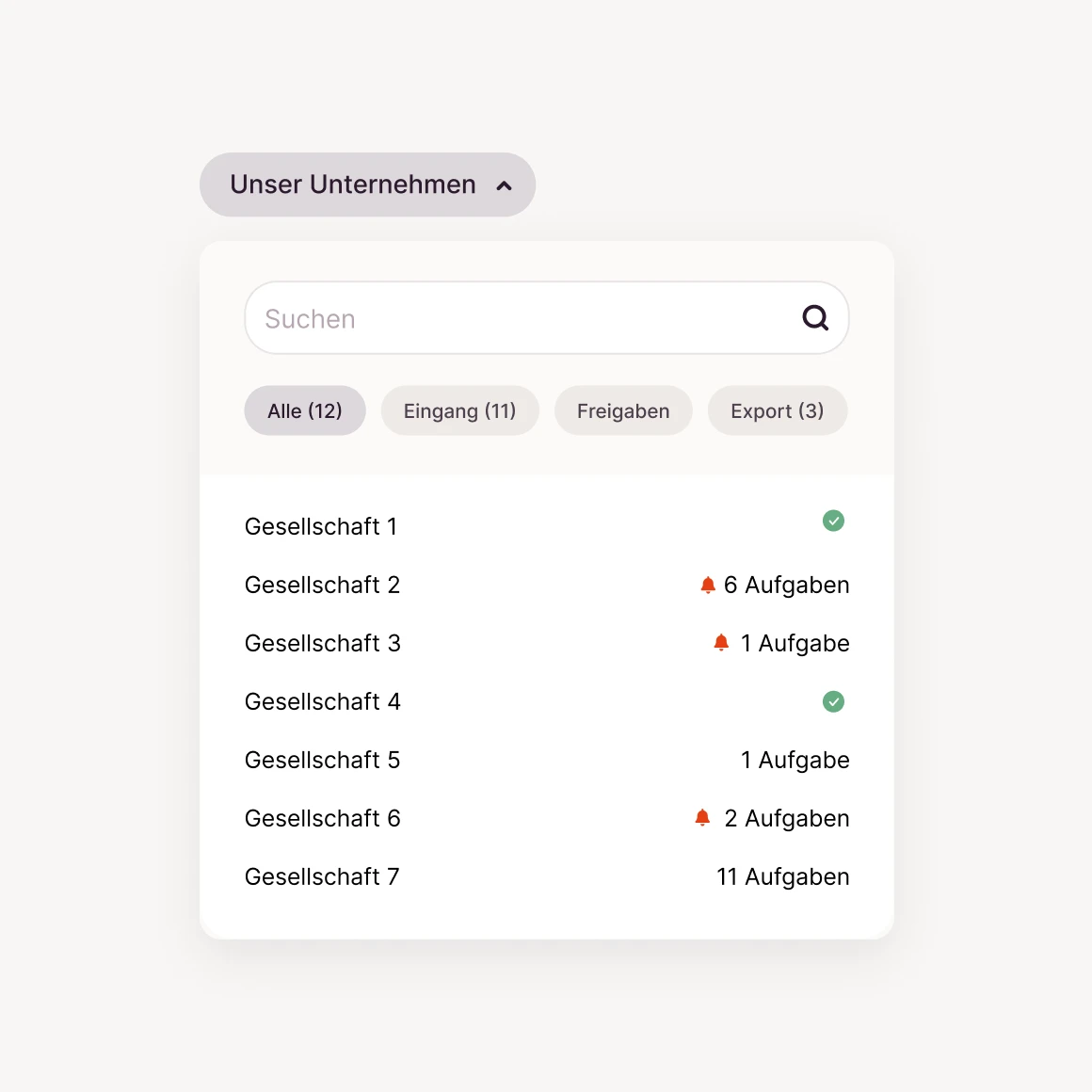
Task: Click bell icon beside 6 Aufgaben
Action: pos(708,586)
